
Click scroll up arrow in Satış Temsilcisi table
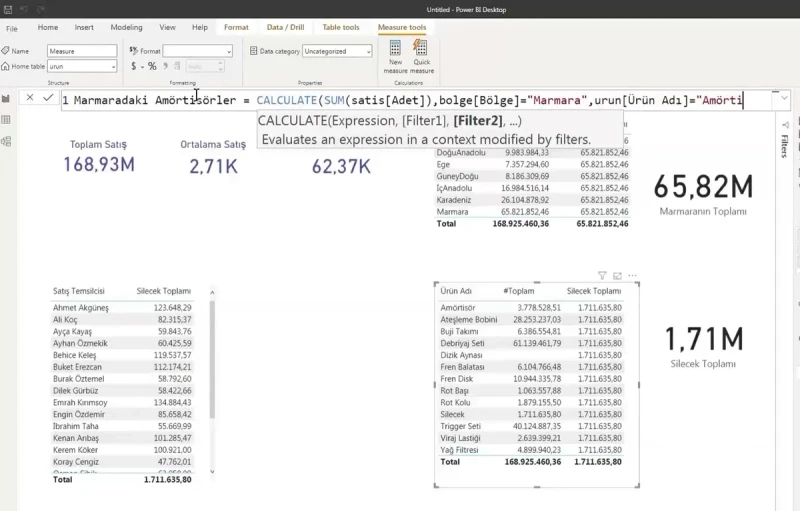212,292
